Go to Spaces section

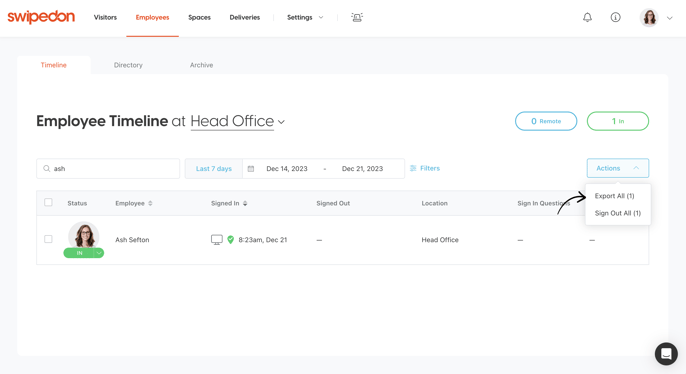[x=199, y=17]
